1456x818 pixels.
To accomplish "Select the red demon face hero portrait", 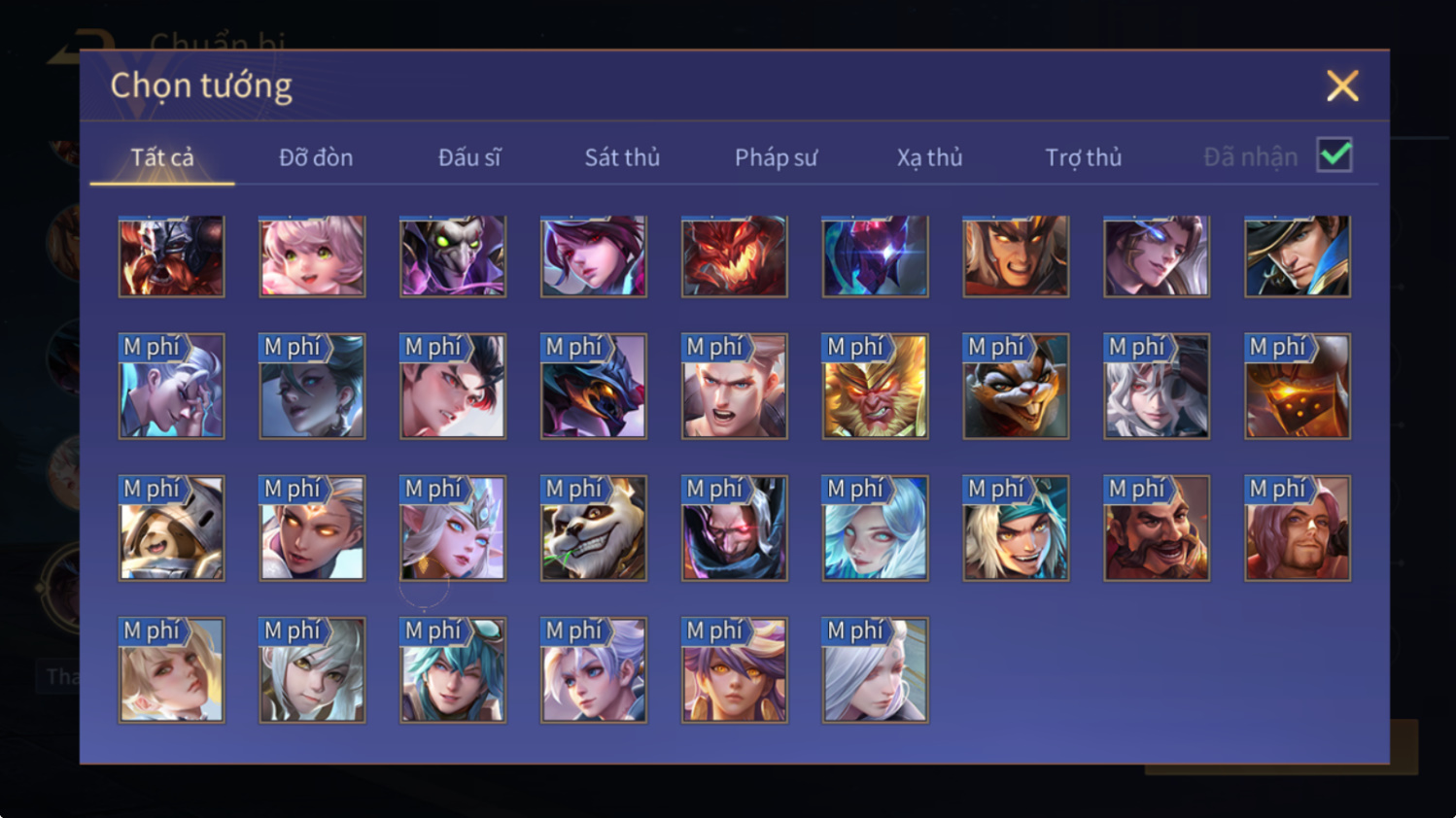I will coord(734,256).
